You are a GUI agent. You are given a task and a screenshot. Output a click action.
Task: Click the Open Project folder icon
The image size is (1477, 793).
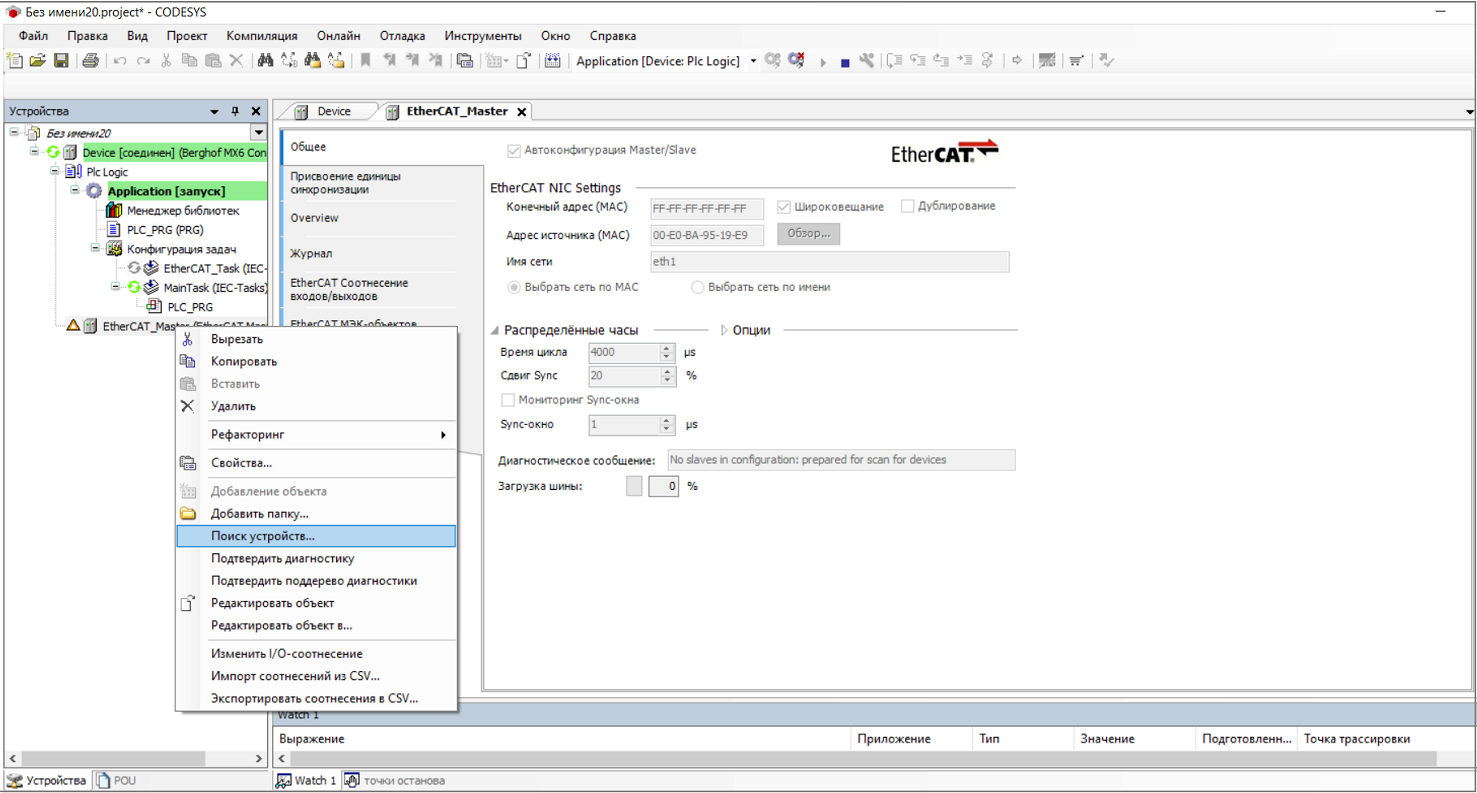tap(38, 61)
